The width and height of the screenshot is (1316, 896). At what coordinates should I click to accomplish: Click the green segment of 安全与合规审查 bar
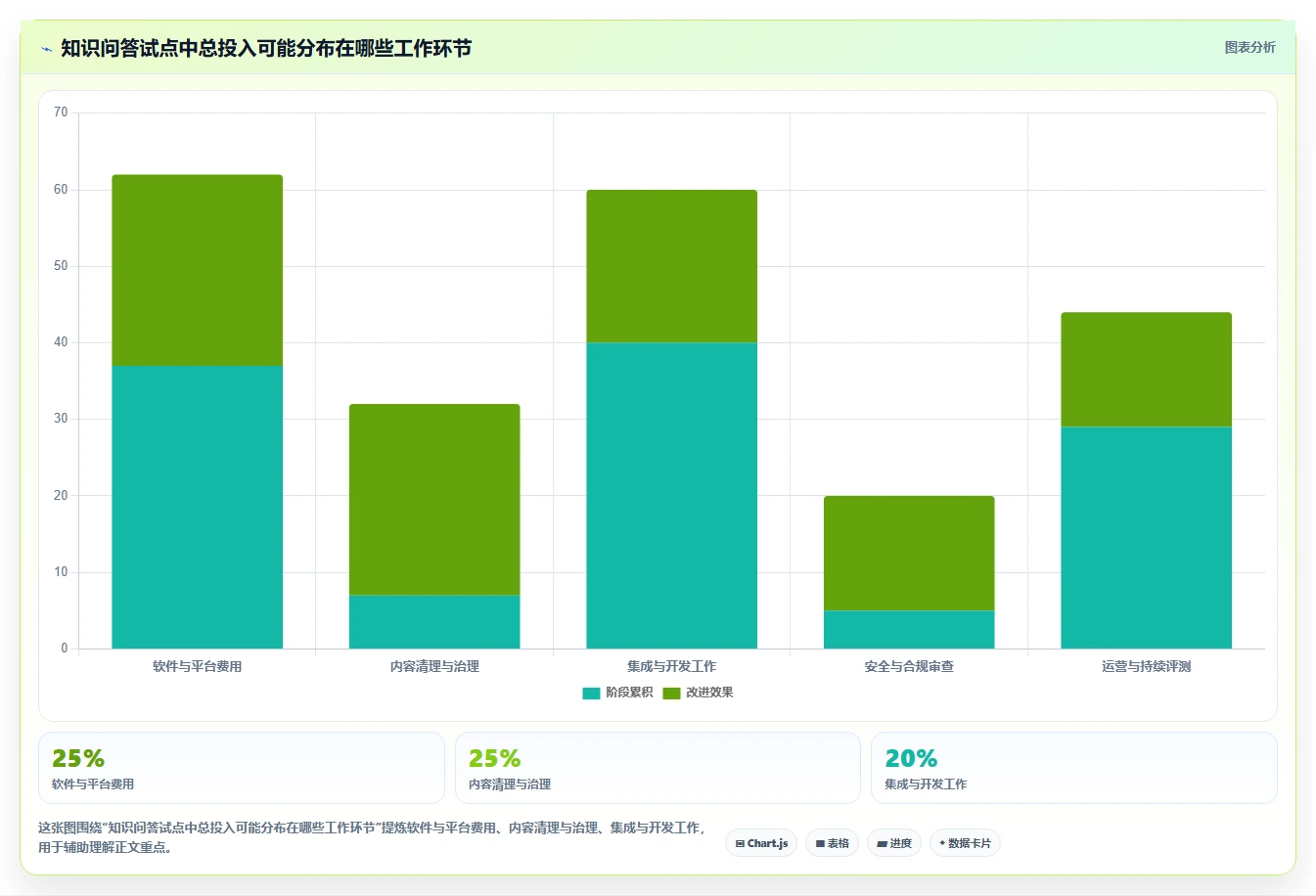pos(909,553)
